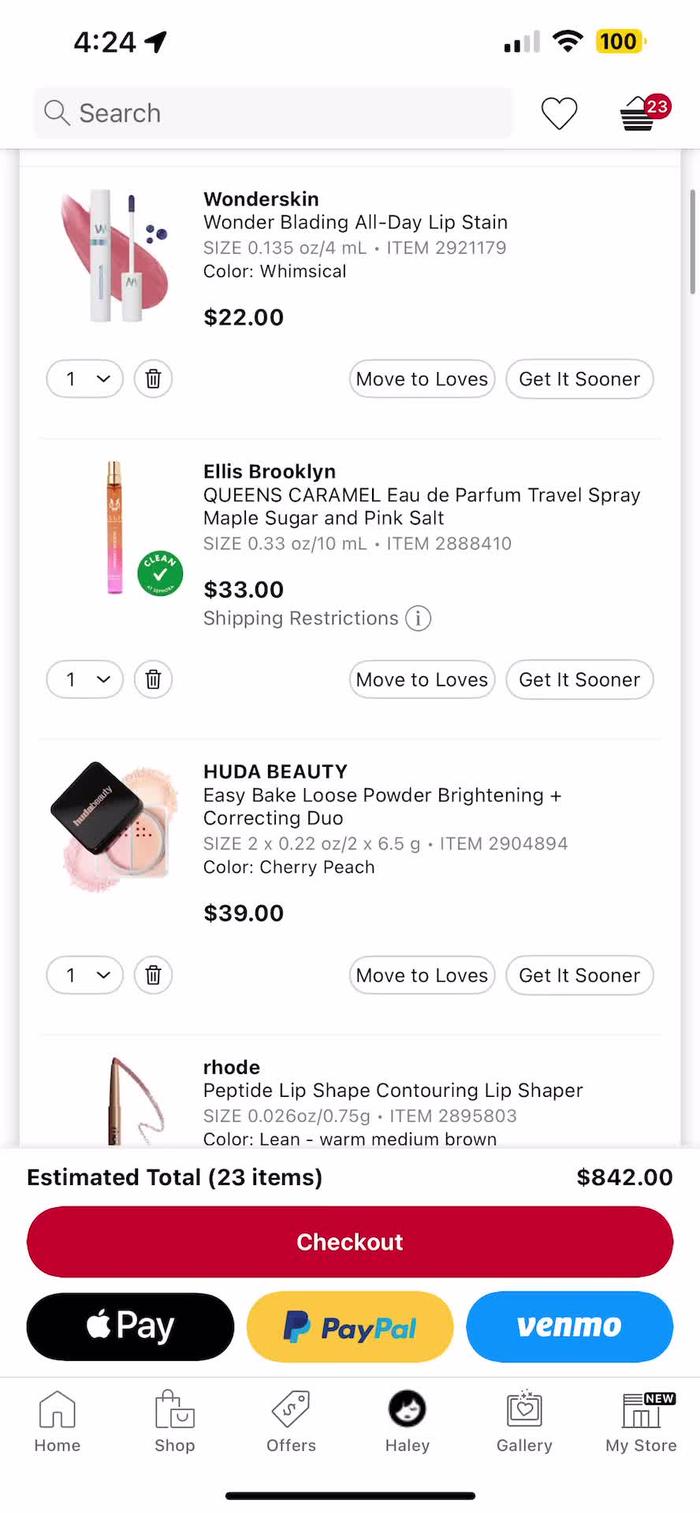Delete the Wonderskin lip stain item

tap(153, 379)
